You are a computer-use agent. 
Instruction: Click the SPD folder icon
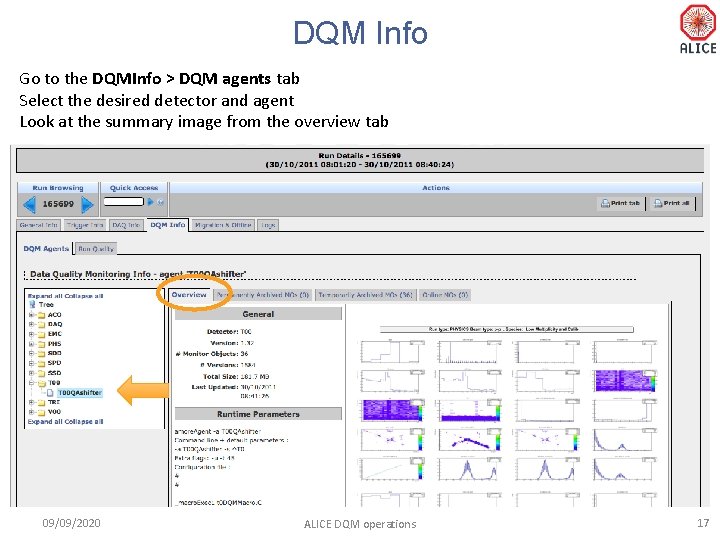41,363
